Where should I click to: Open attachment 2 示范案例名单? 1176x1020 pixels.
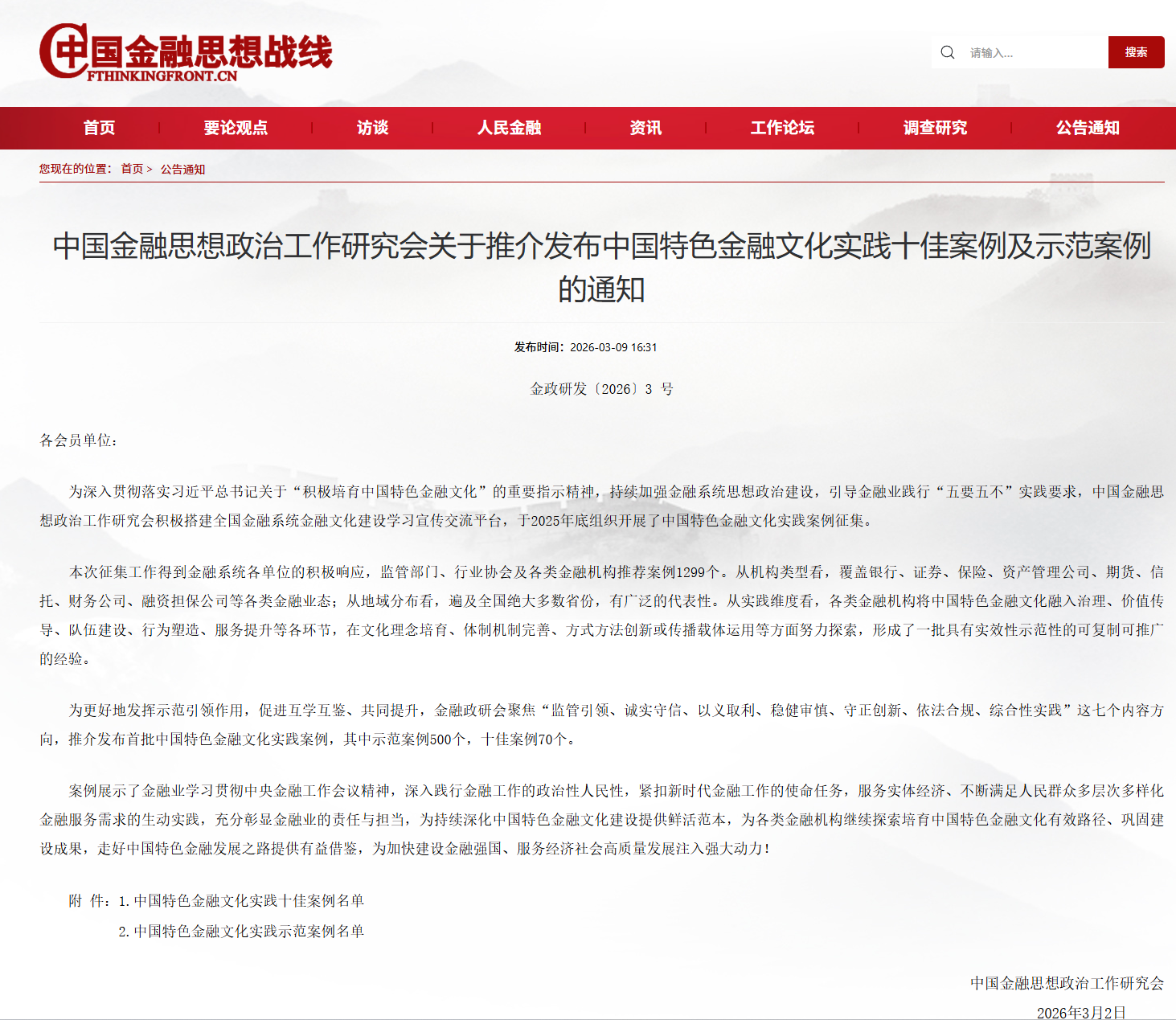(x=248, y=932)
